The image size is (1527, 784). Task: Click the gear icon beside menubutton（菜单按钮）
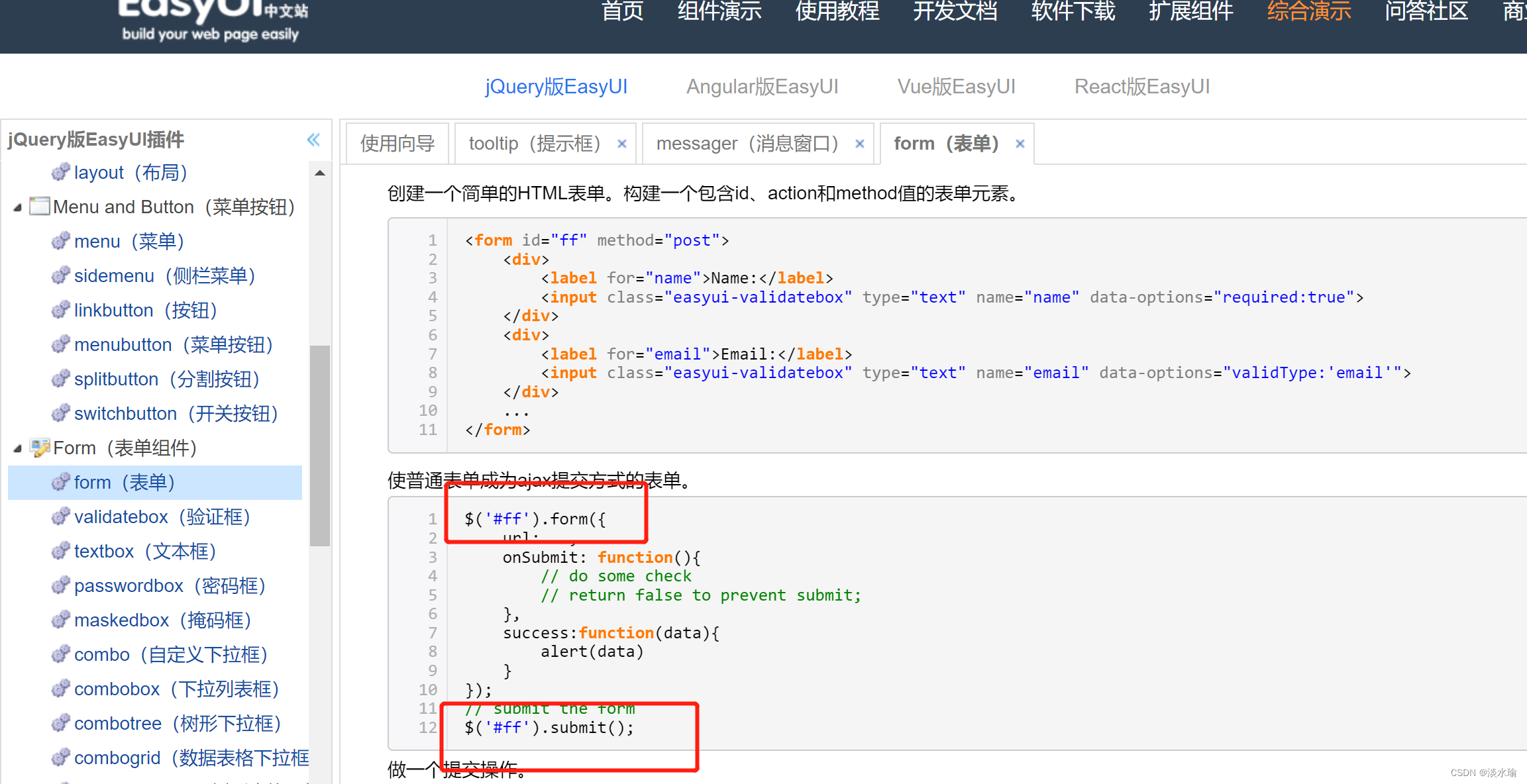[x=60, y=344]
